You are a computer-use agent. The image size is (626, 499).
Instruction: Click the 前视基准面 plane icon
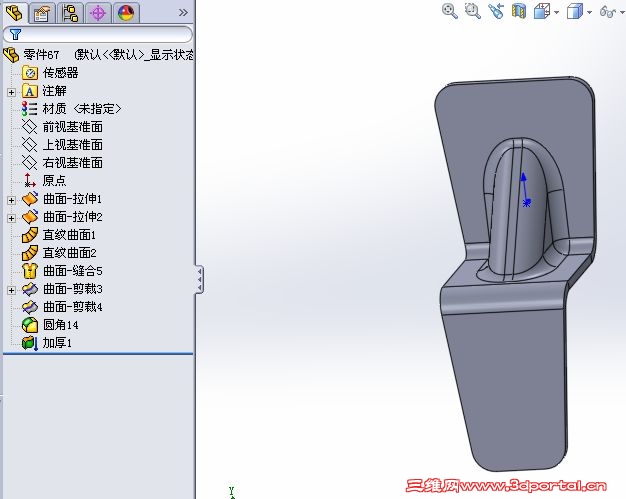click(x=30, y=127)
